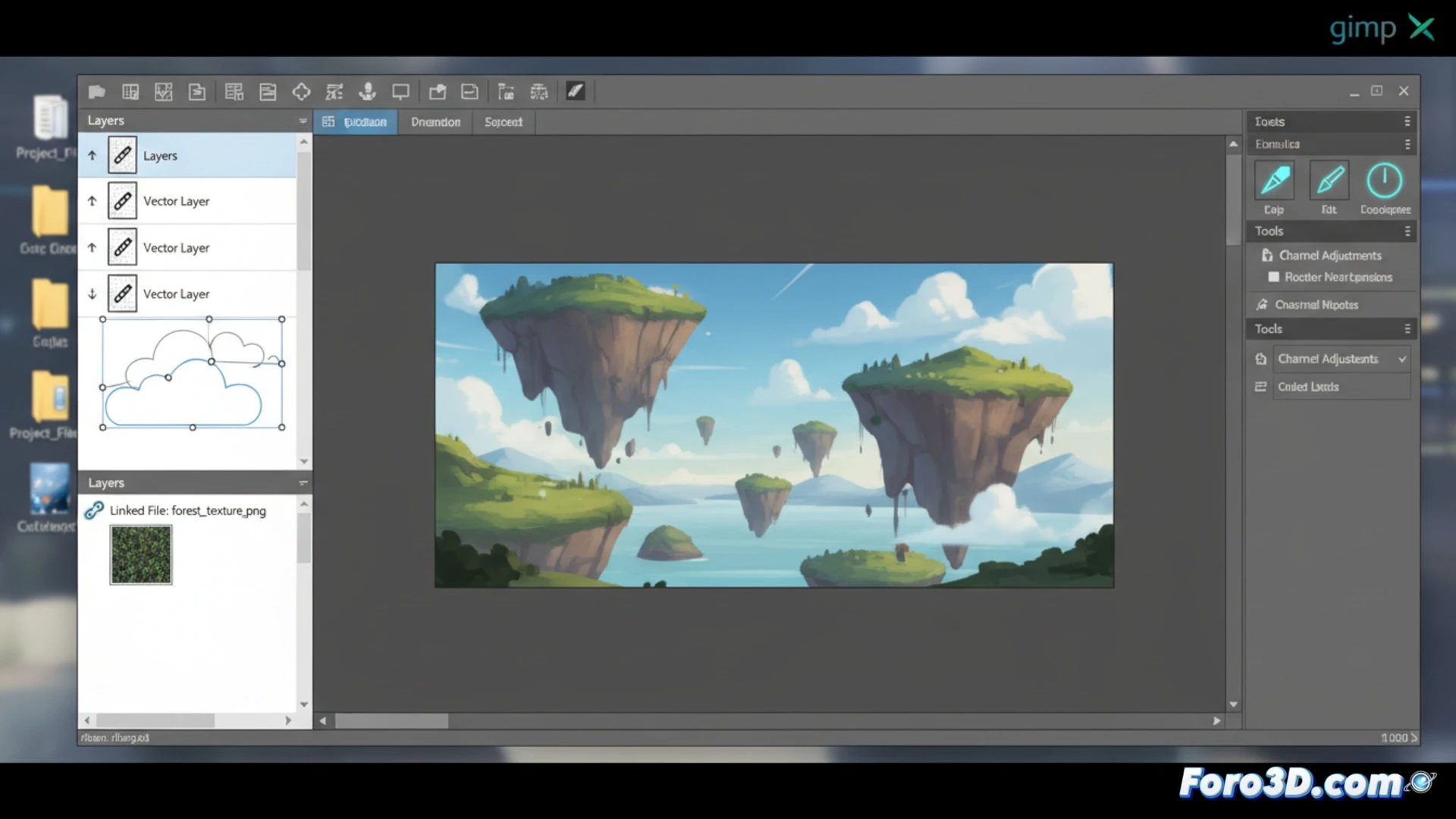Click the grid icon in the top toolbar
The width and height of the screenshot is (1456, 819).
[130, 91]
